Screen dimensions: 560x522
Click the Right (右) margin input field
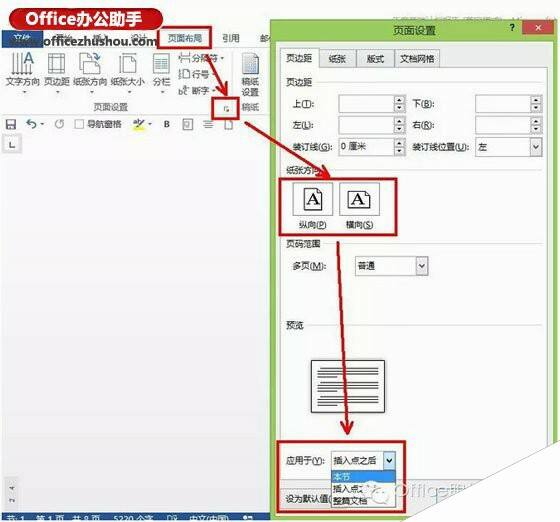click(x=503, y=125)
